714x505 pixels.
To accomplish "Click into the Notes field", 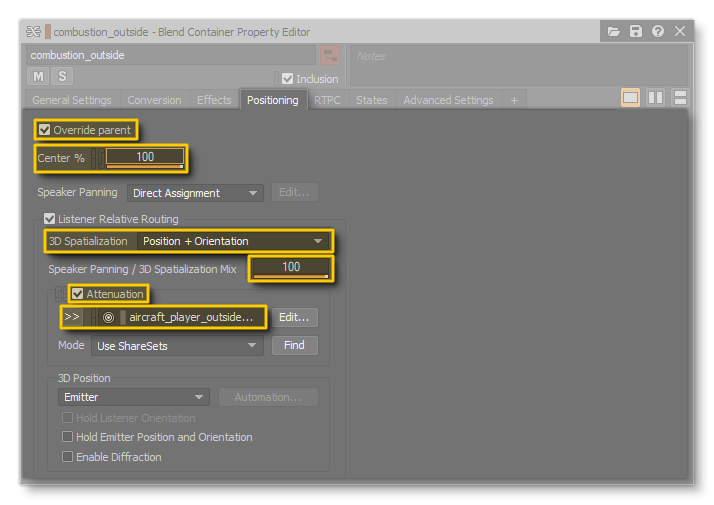I will pos(519,66).
